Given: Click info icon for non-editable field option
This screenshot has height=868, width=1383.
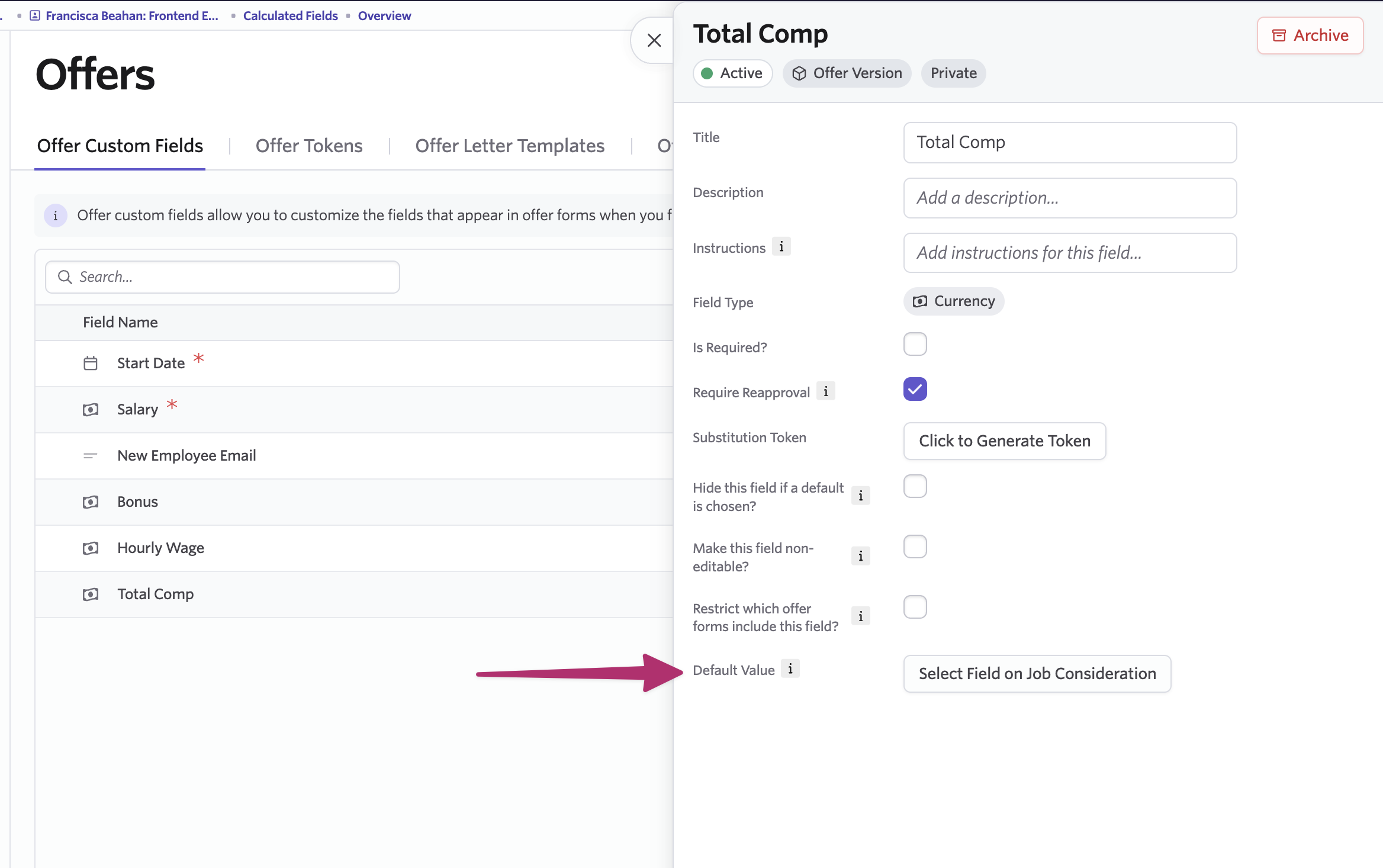Looking at the screenshot, I should pos(861,557).
